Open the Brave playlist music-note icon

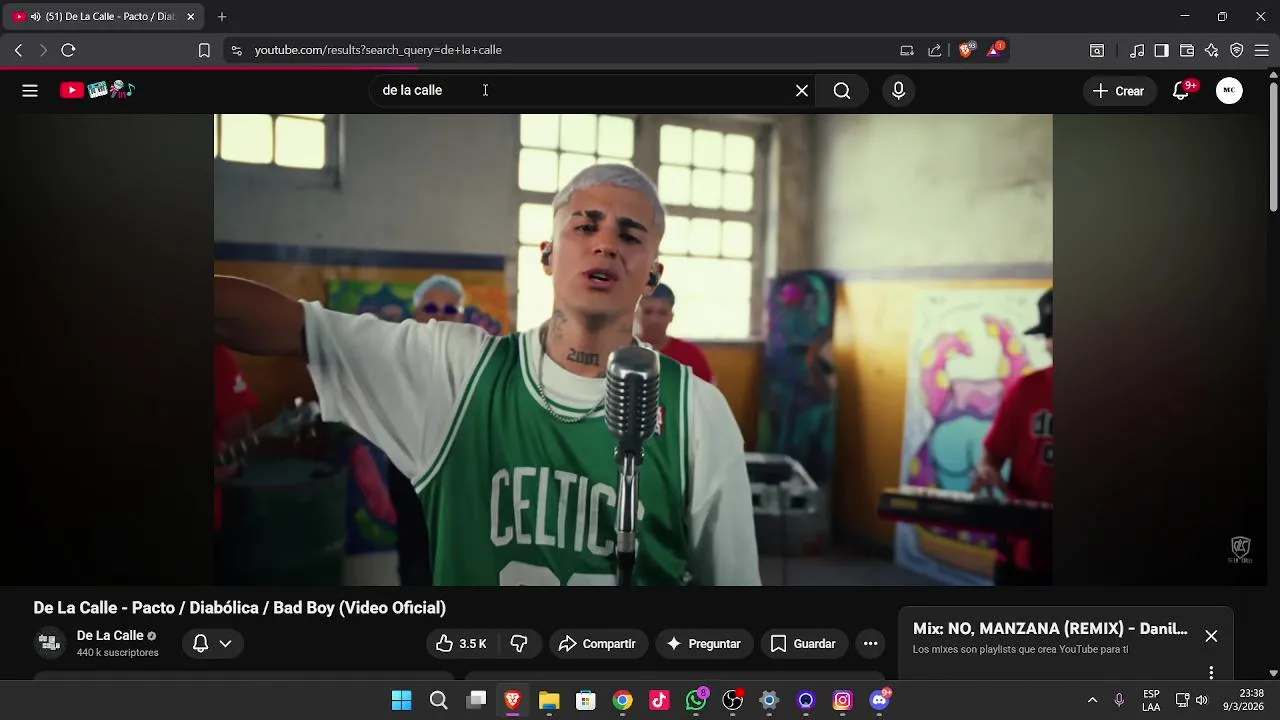point(1137,50)
